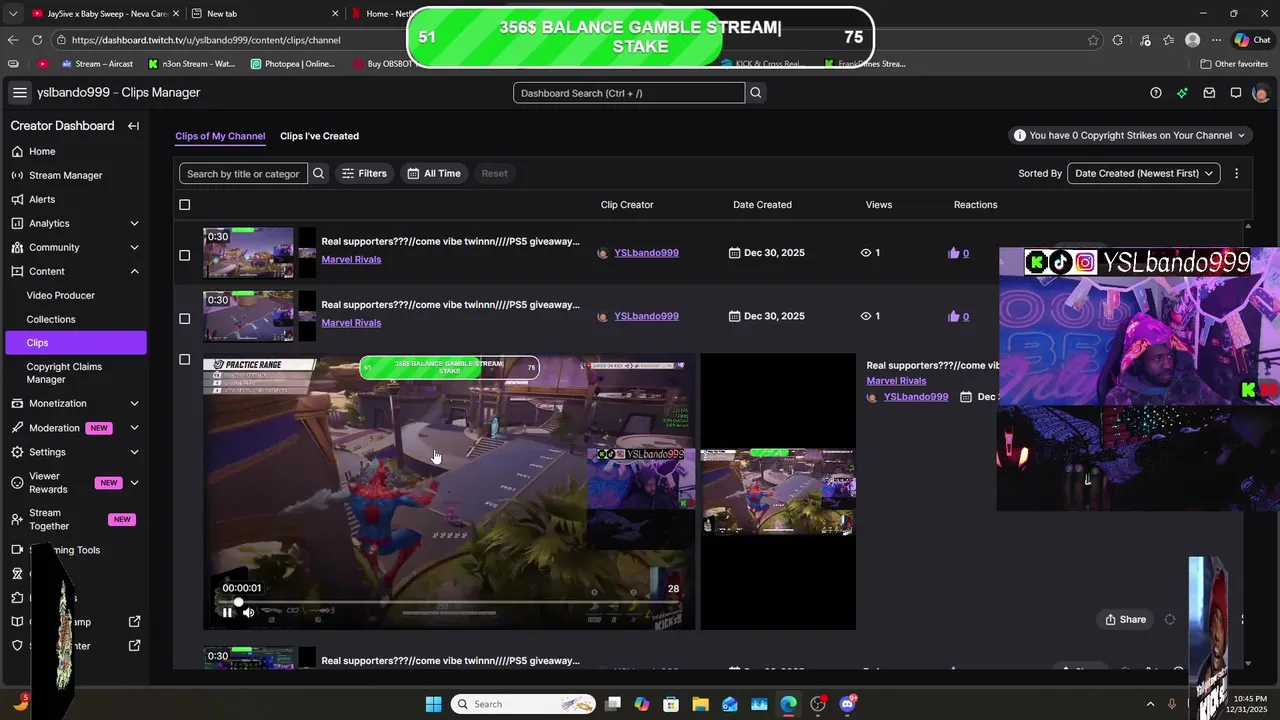Open the All Time date filter
The width and height of the screenshot is (1280, 720).
click(434, 173)
